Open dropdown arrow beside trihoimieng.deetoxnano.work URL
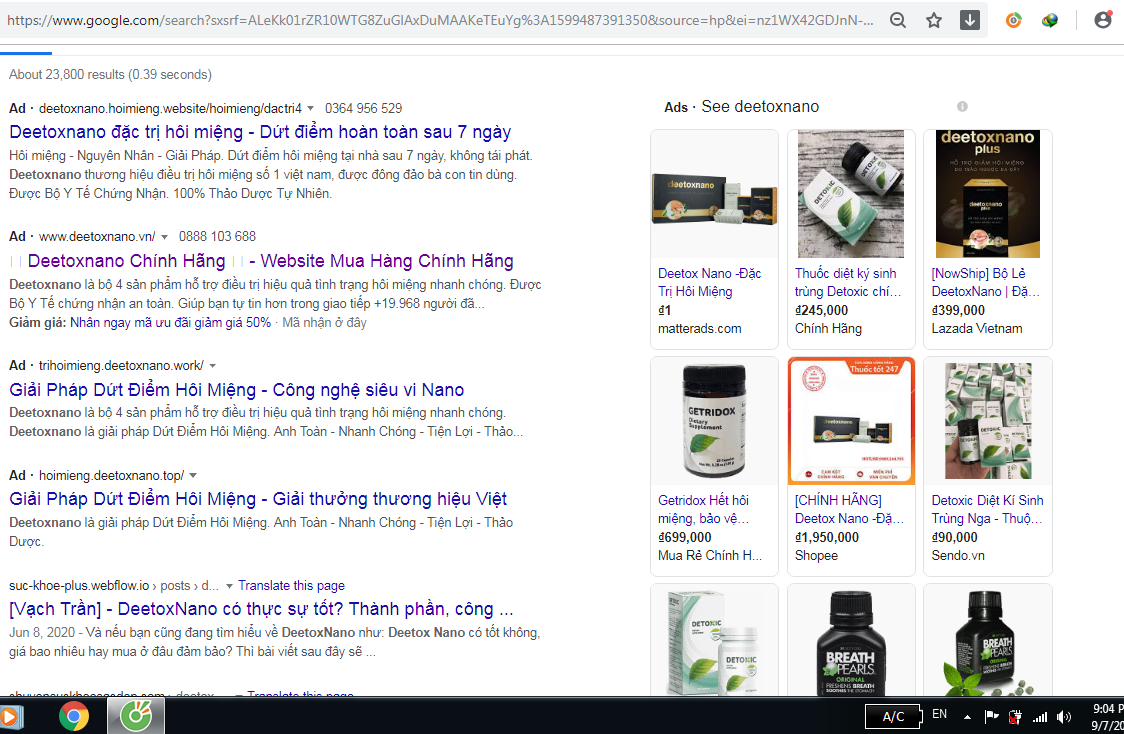Image resolution: width=1124 pixels, height=734 pixels. [x=213, y=366]
